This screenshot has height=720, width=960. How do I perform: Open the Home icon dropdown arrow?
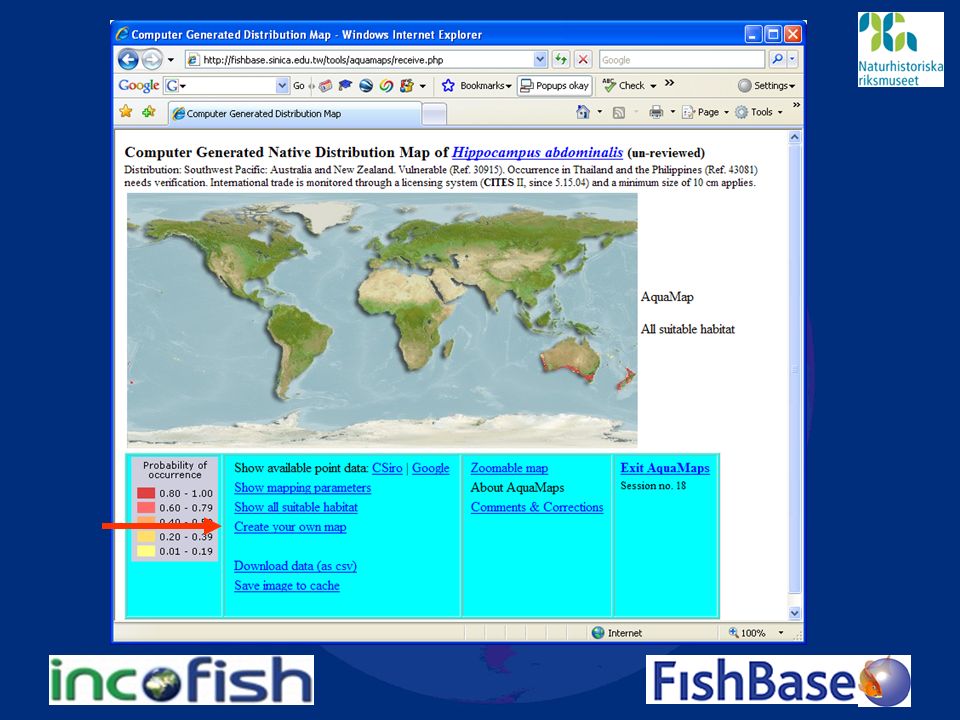599,113
